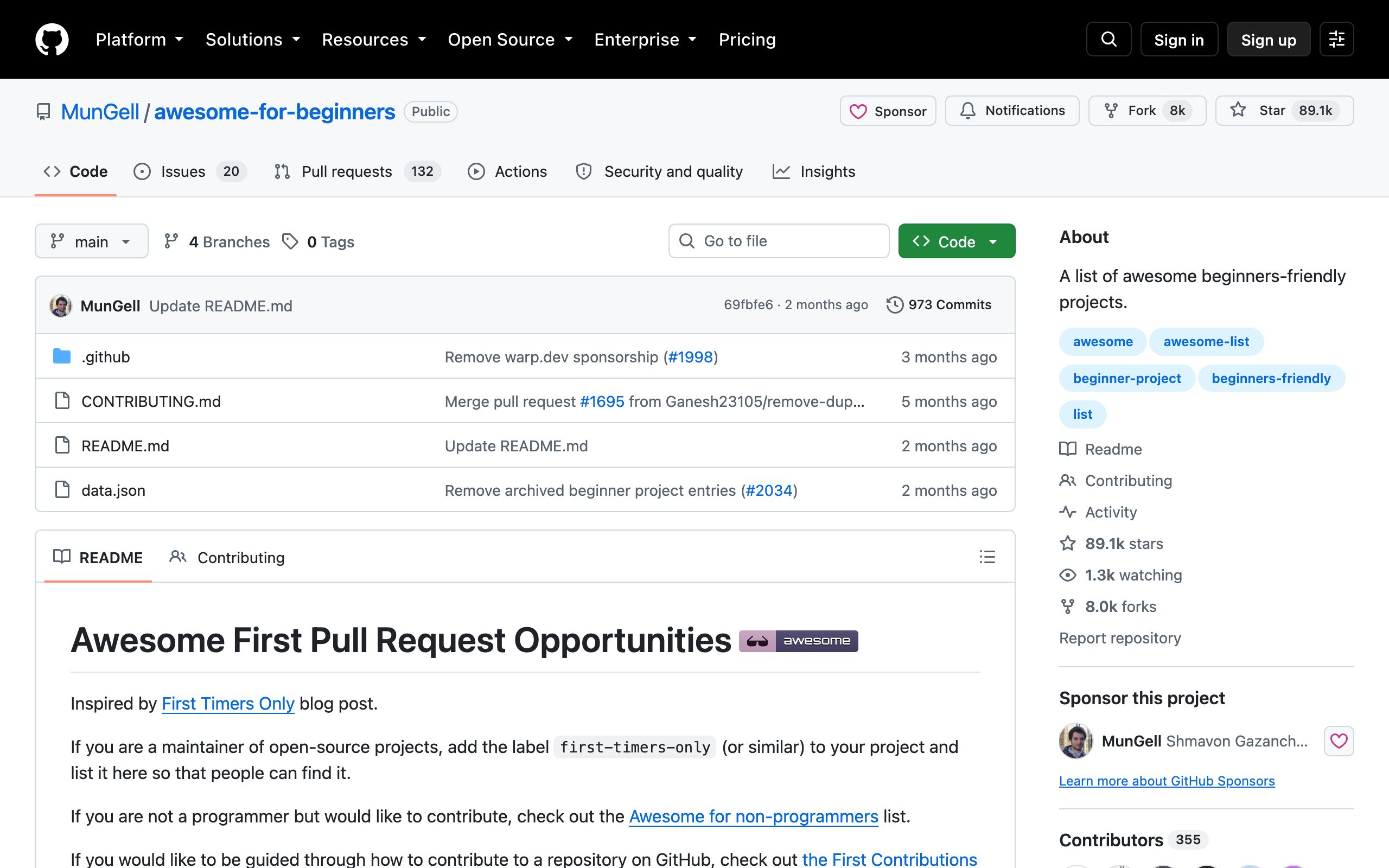
Task: Open the Insights tab
Action: [814, 171]
